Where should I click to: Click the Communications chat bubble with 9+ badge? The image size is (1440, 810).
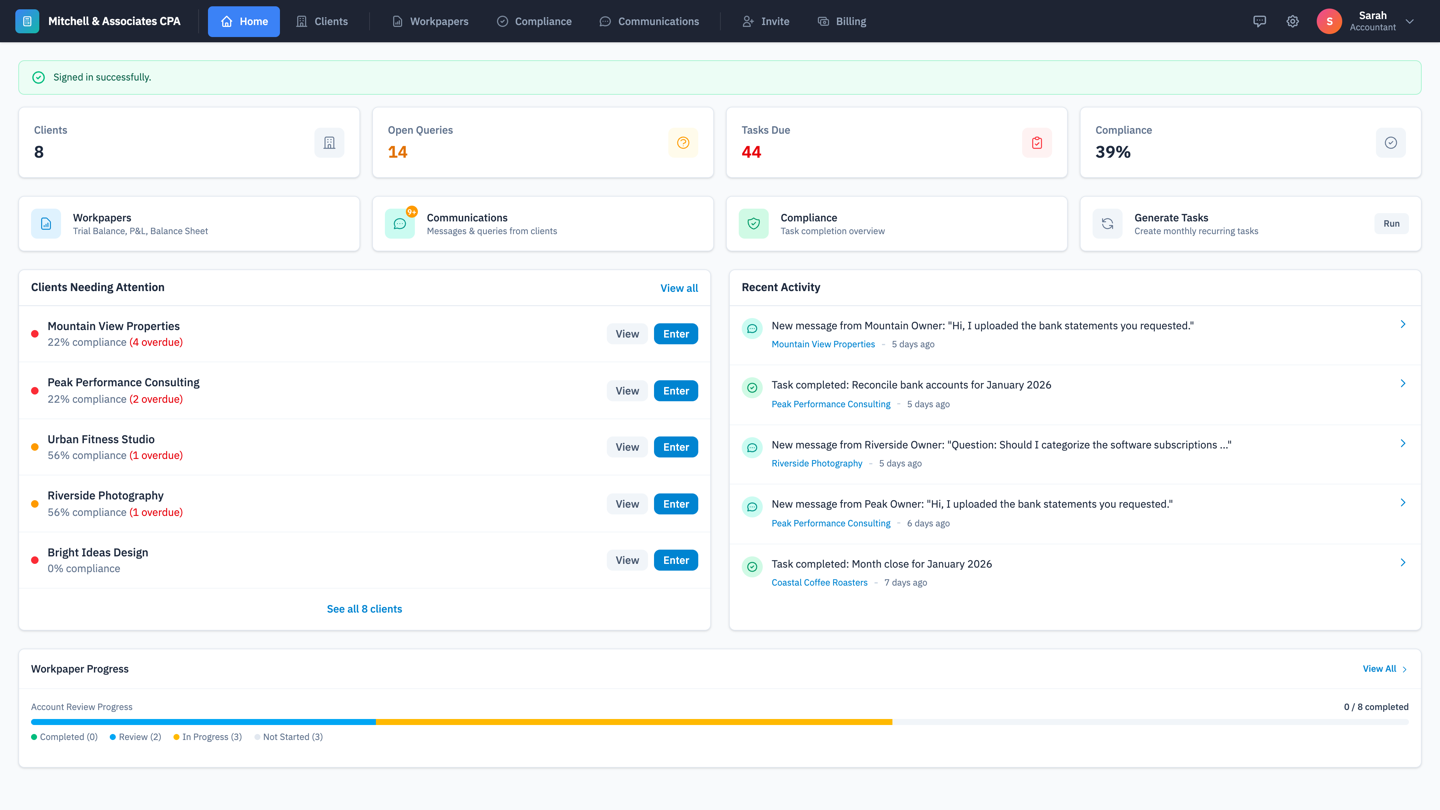[400, 223]
